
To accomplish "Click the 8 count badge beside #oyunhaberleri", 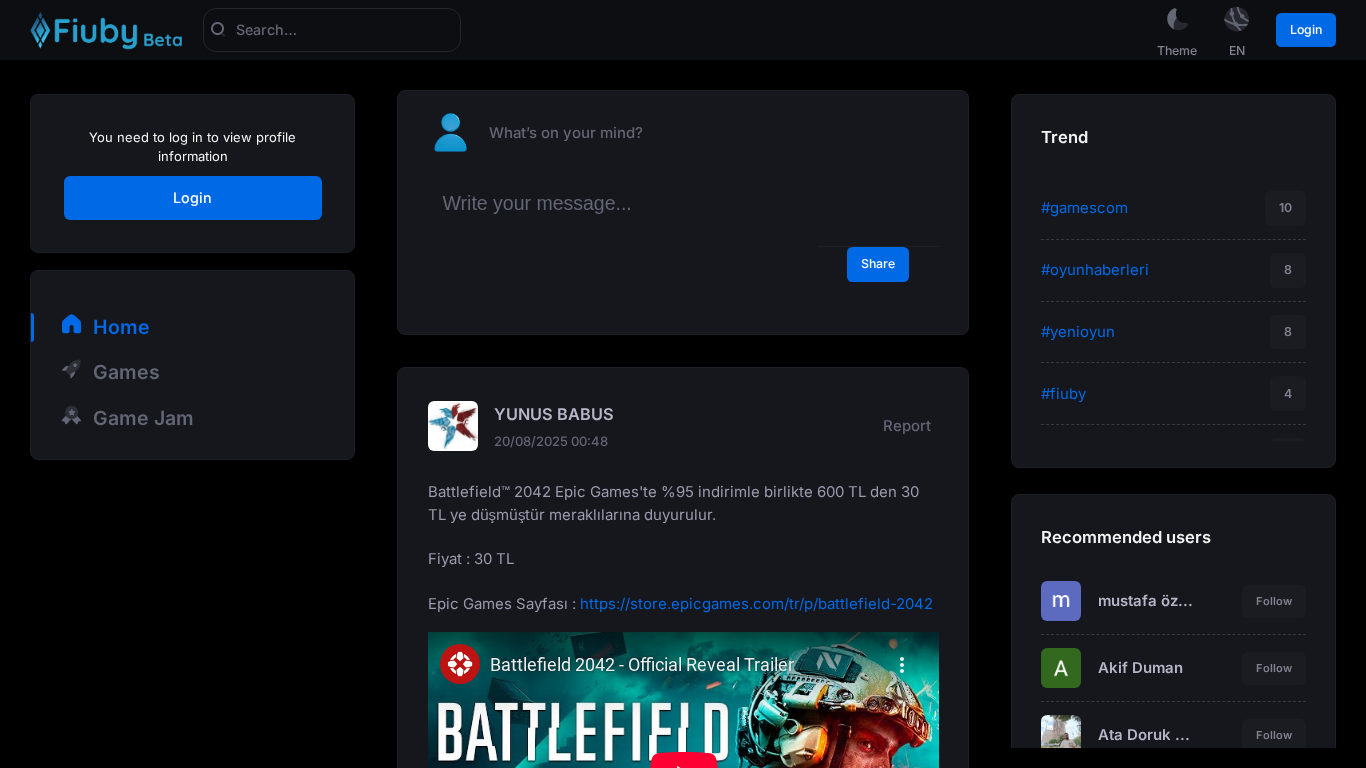I will [1288, 270].
